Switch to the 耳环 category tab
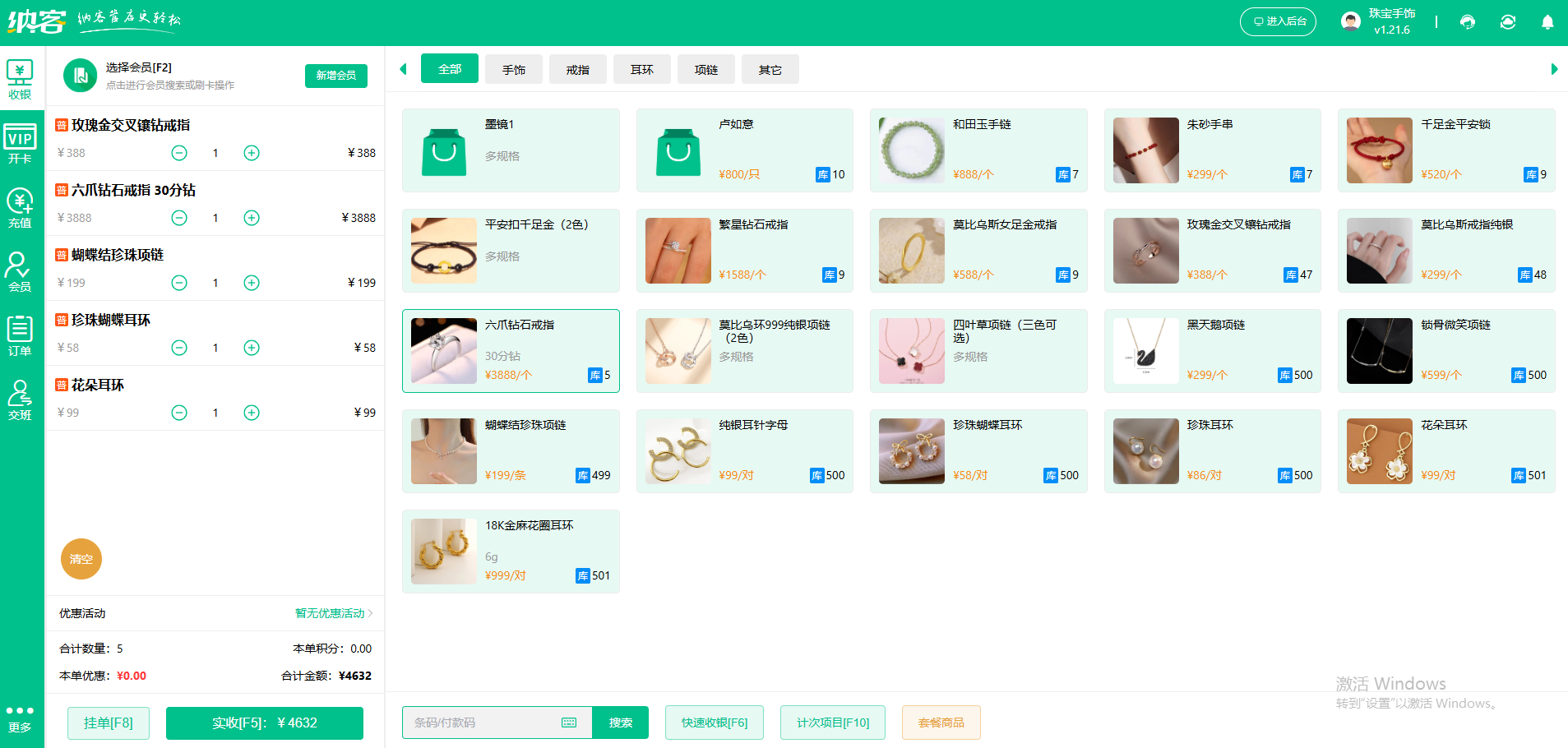Image resolution: width=1568 pixels, height=748 pixels. tap(642, 70)
